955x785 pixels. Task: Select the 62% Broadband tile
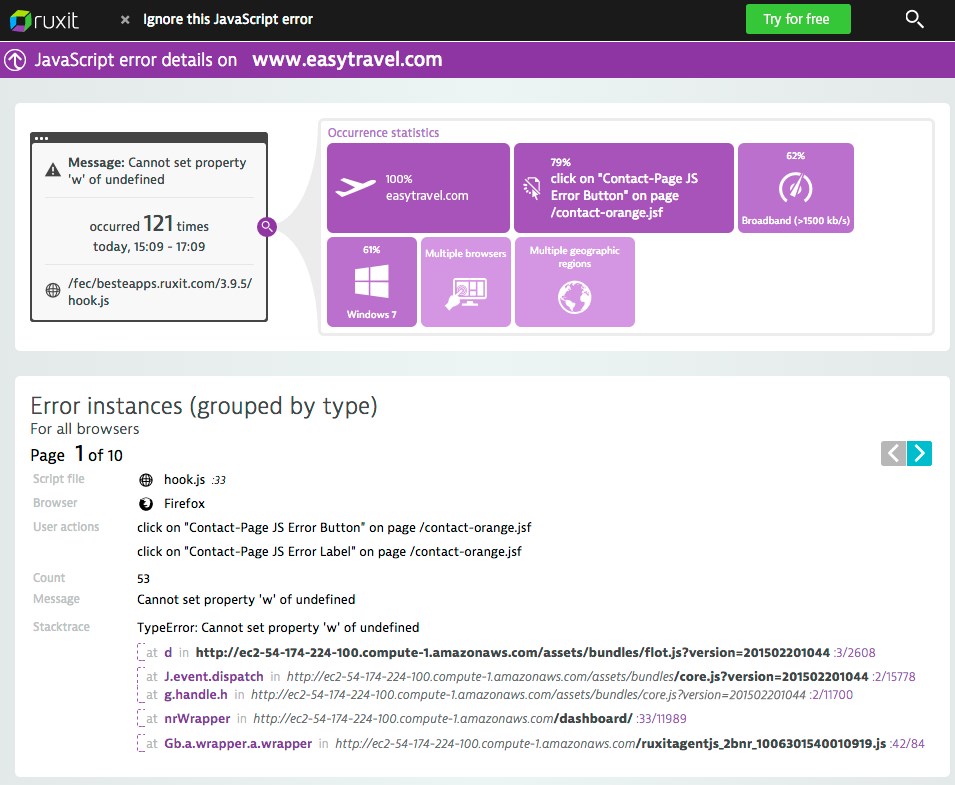click(x=795, y=188)
